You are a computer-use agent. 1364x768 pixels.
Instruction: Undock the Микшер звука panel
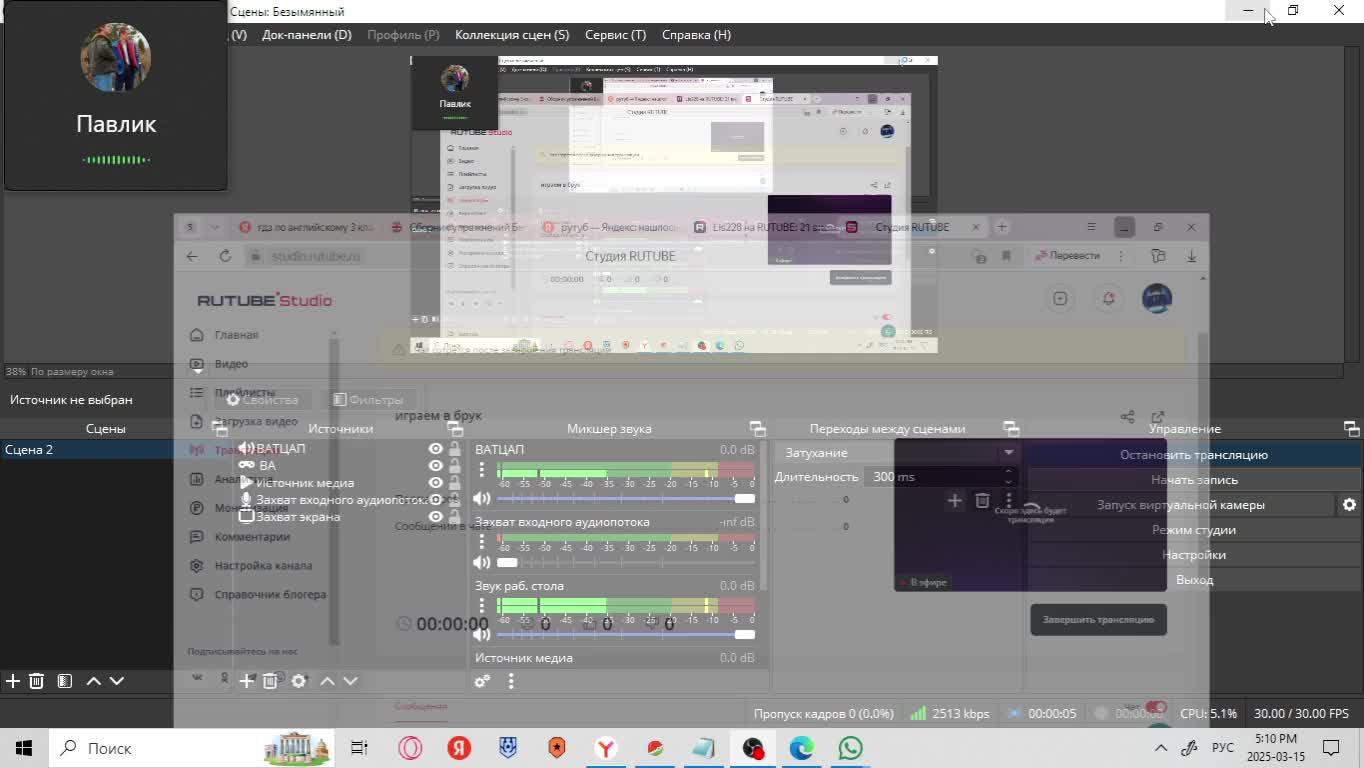(x=757, y=429)
